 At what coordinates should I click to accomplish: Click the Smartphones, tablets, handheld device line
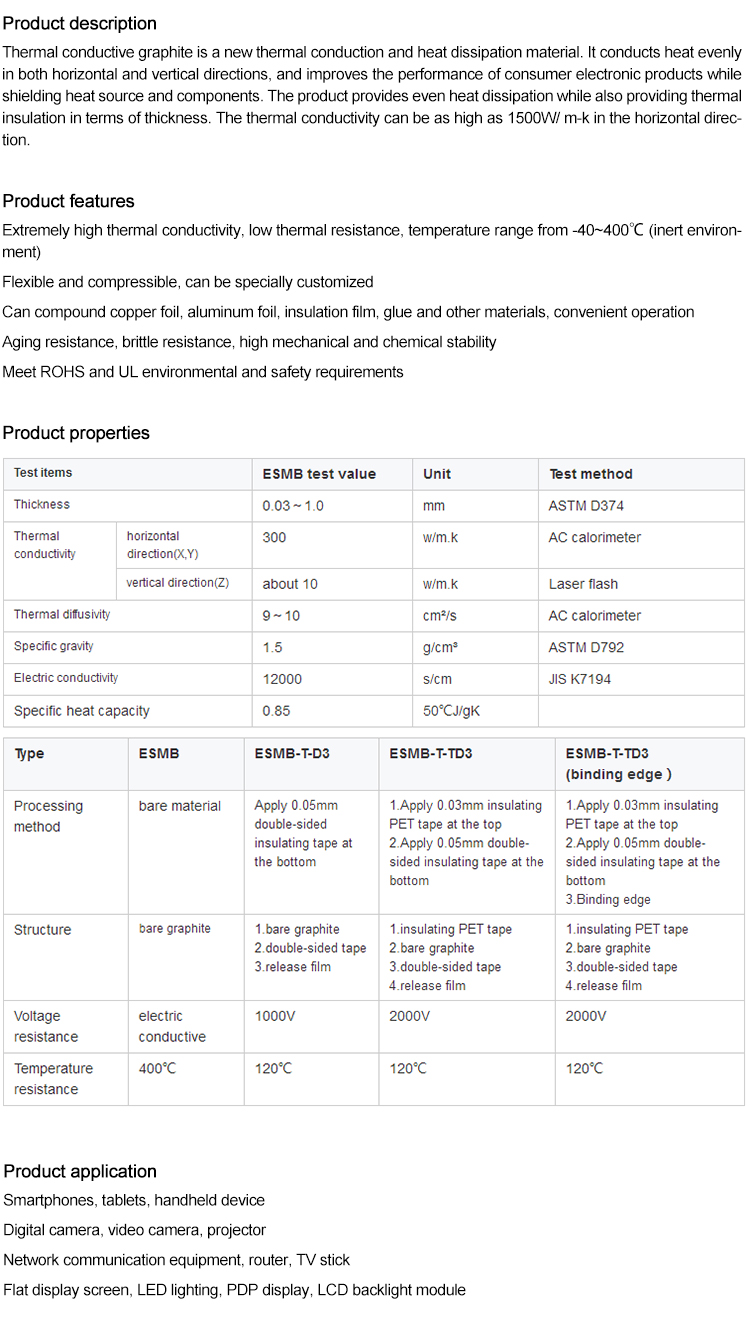pyautogui.click(x=134, y=1200)
